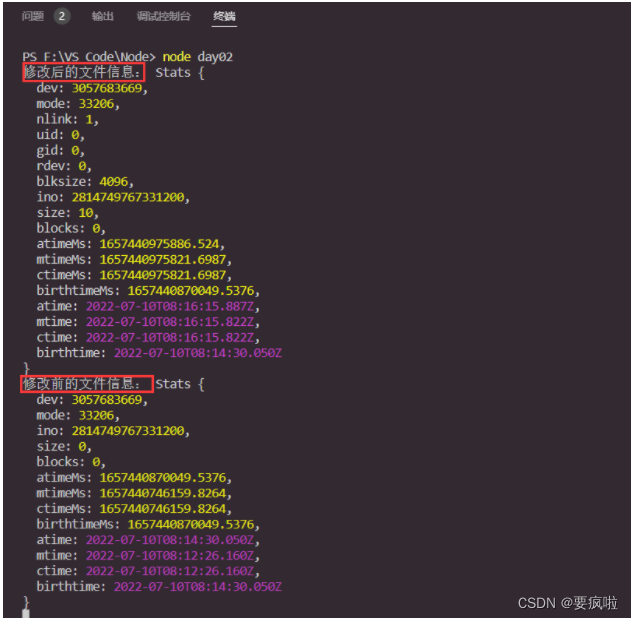This screenshot has width=634, height=620.
Task: Click the '修改后的文件信息:' label text
Action: [82, 72]
